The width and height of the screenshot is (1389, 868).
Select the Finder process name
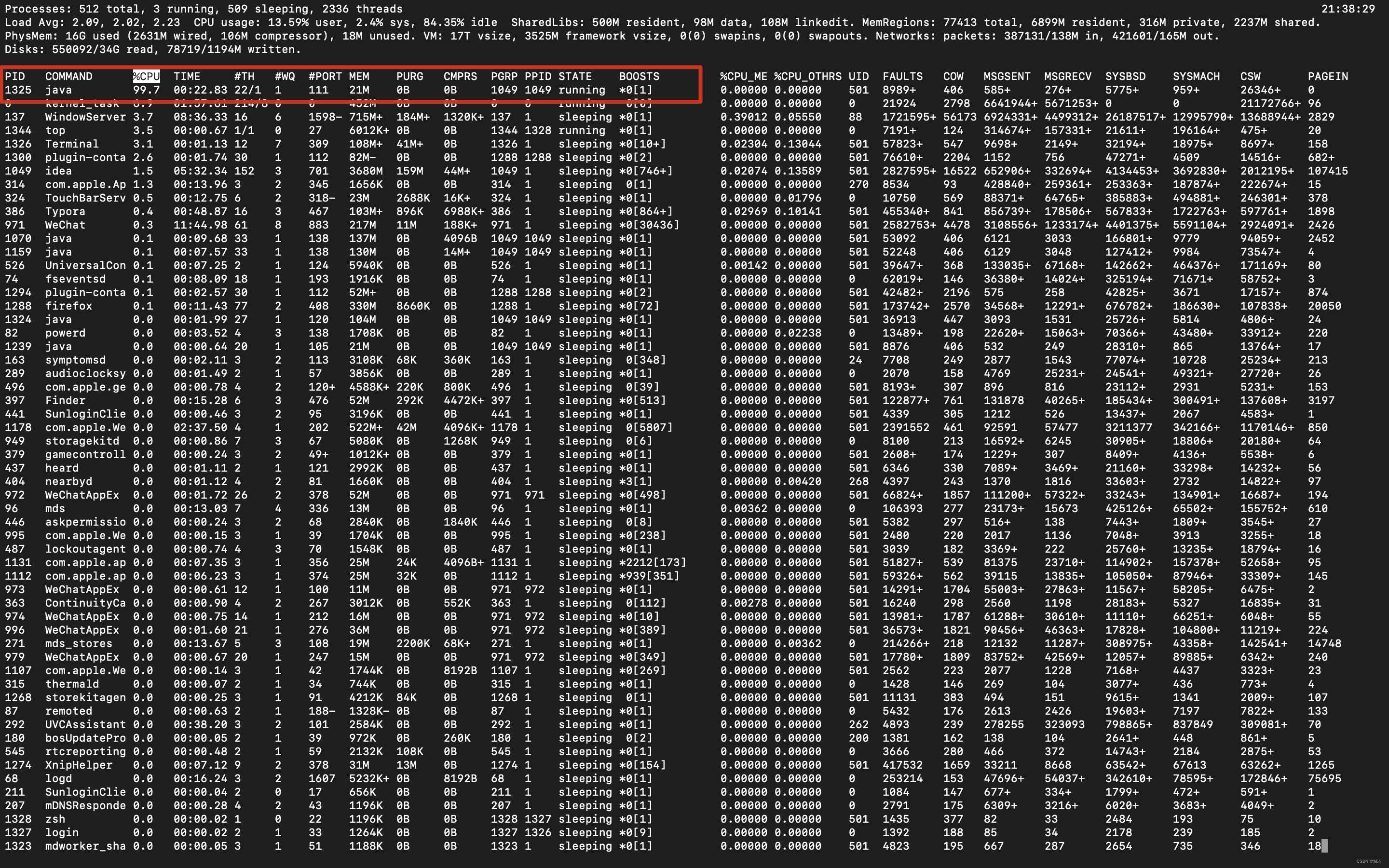pyautogui.click(x=66, y=401)
